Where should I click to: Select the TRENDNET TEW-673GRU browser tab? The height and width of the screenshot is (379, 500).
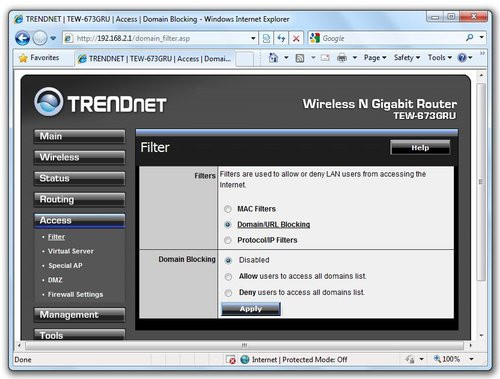click(154, 59)
